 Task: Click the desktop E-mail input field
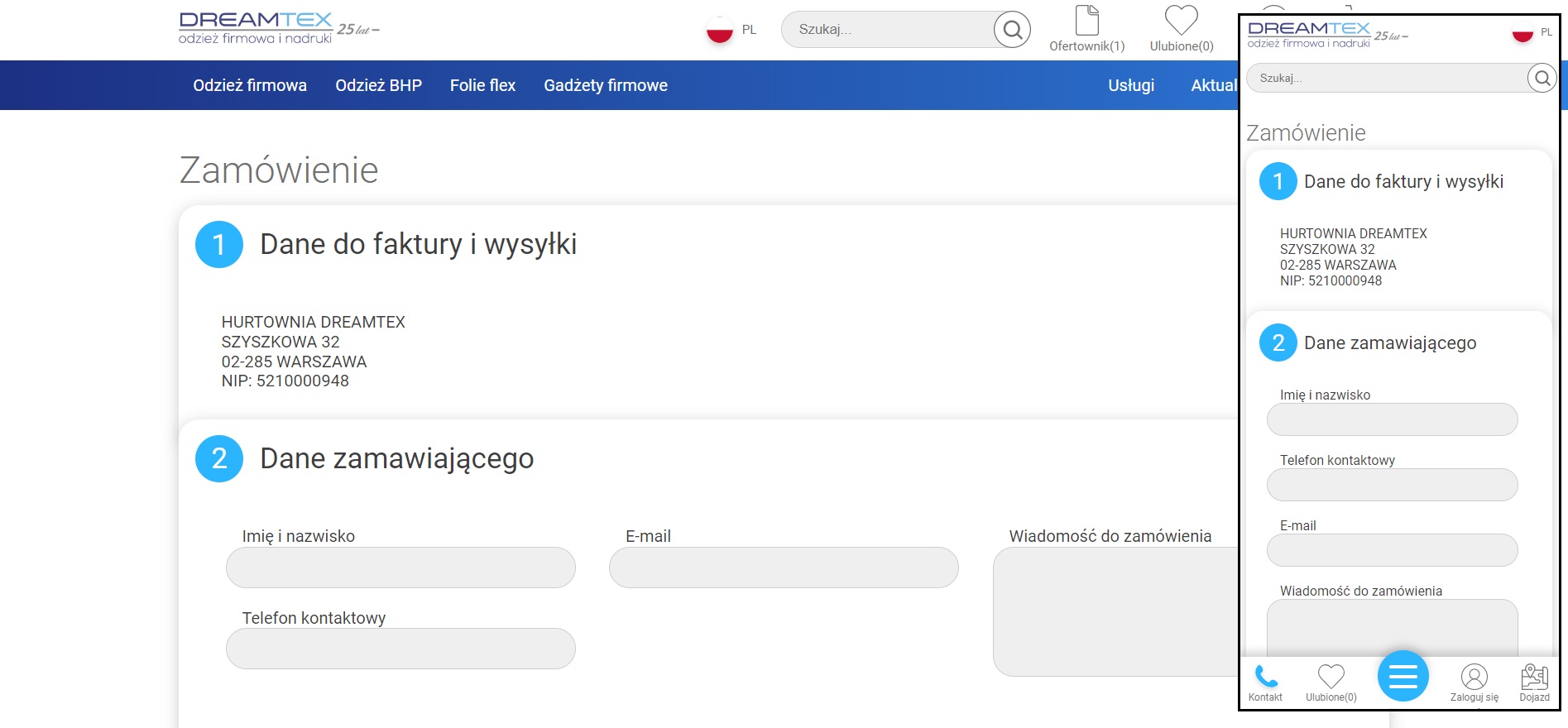click(x=784, y=568)
